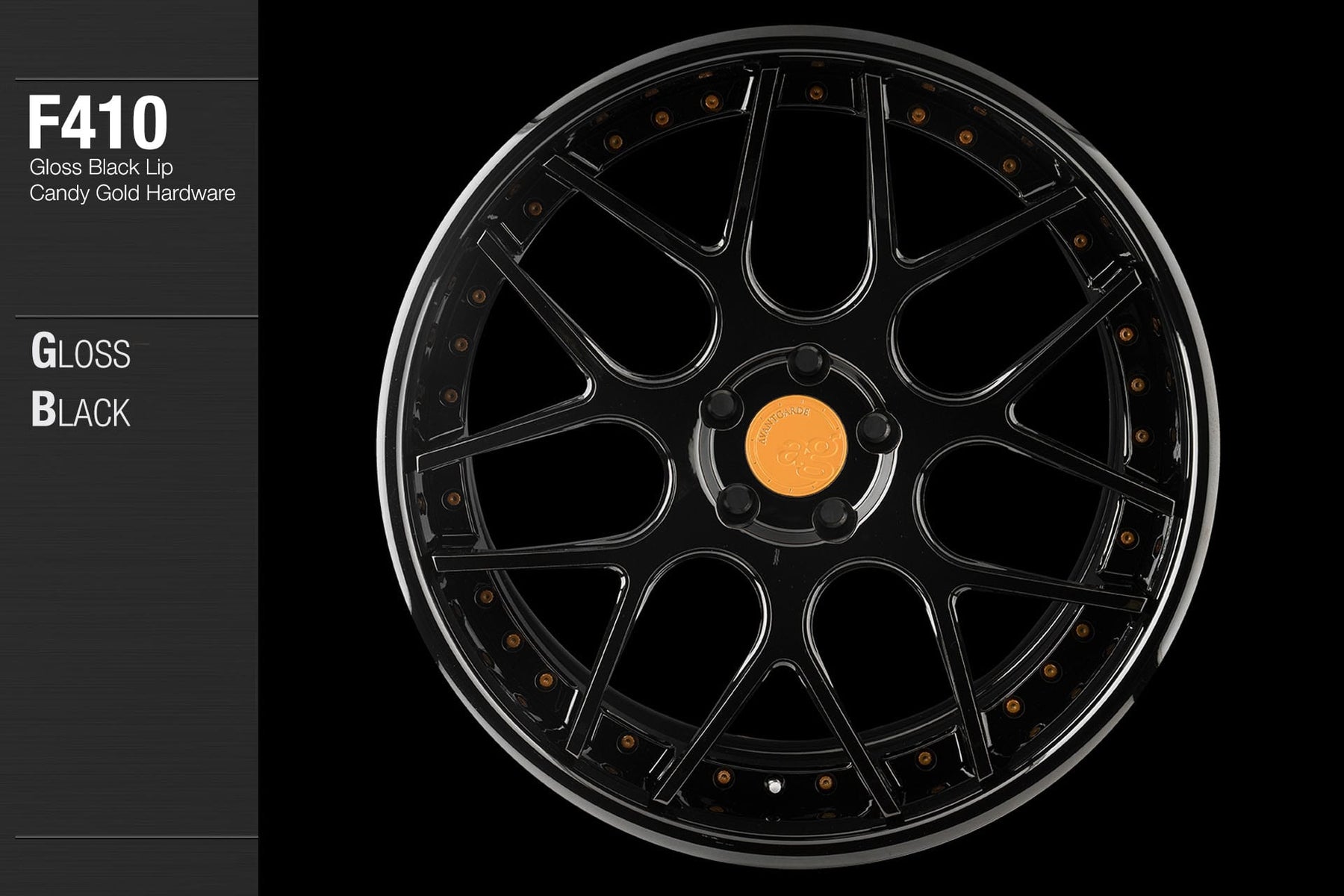Select the 'Gloss Black Lip' text
Viewport: 1344px width, 896px height.
coord(101,167)
